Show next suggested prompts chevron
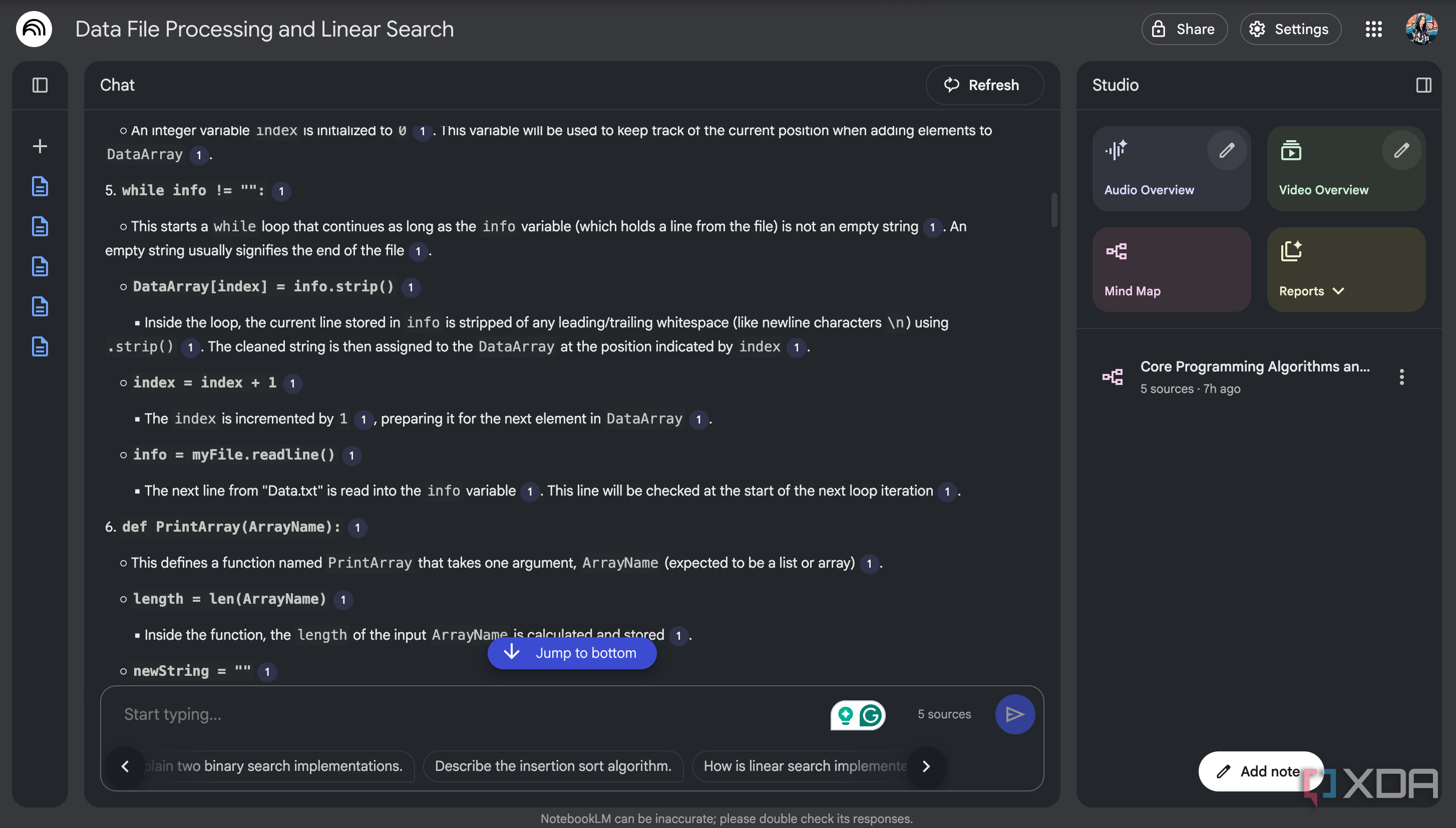The image size is (1456, 828). click(926, 766)
